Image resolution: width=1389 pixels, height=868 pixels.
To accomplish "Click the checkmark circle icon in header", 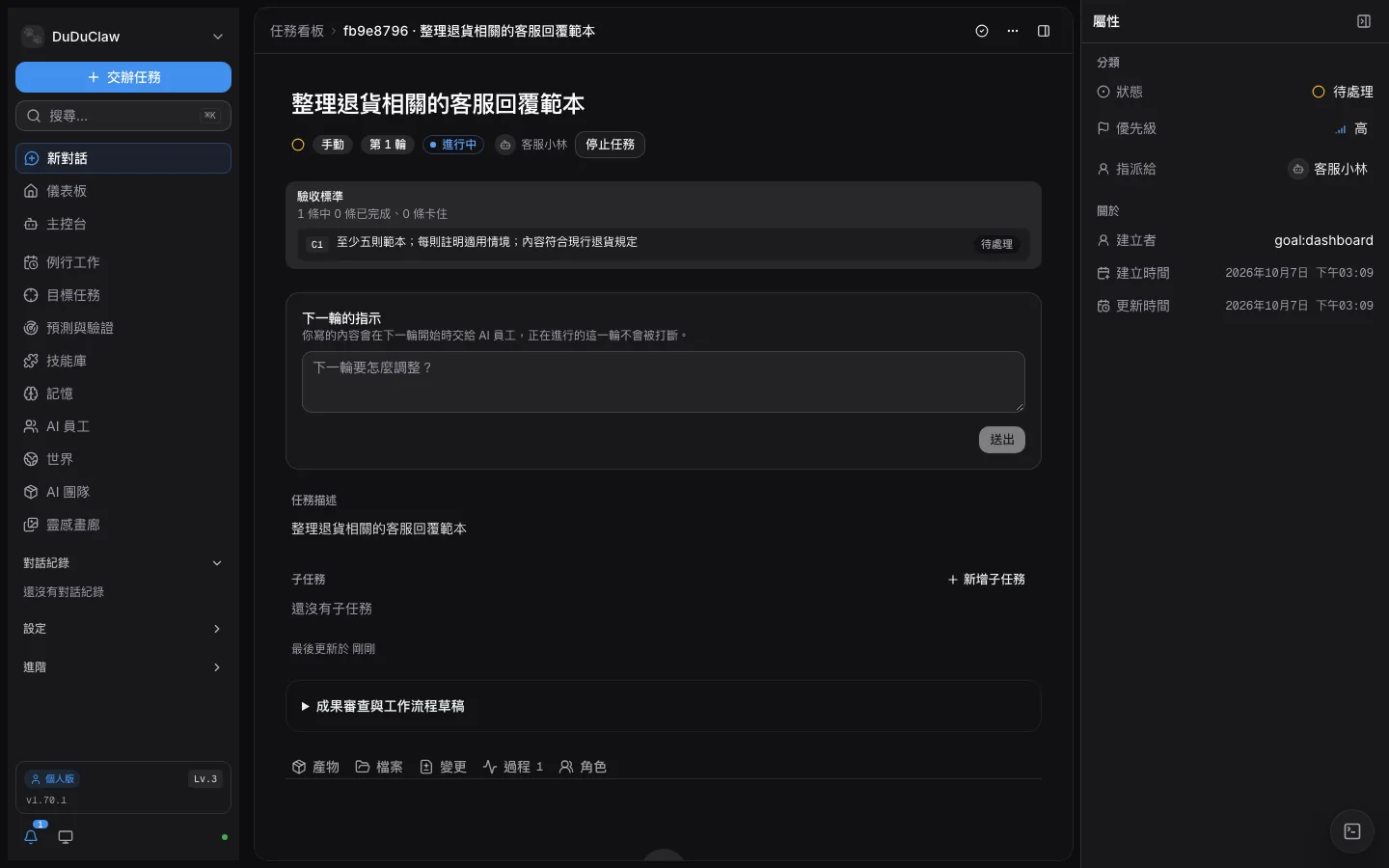I will 982,31.
